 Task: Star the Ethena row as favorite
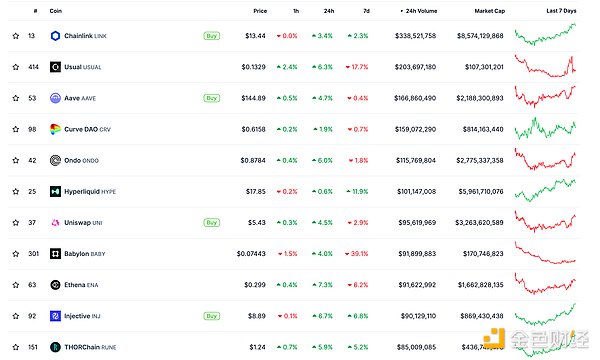coord(16,285)
